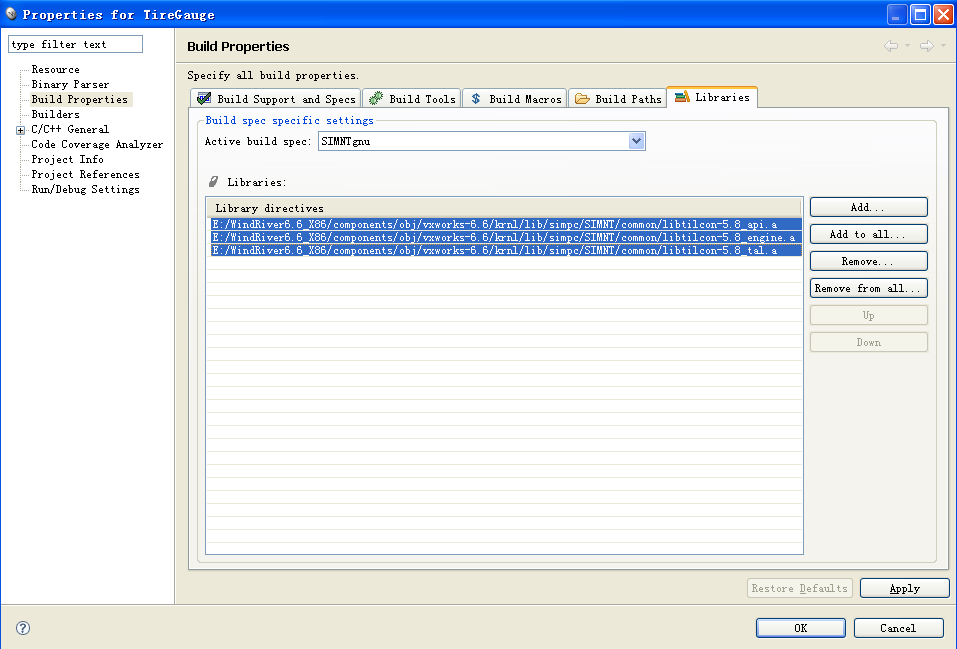Click the Build Macros dollar icon

click(x=476, y=98)
